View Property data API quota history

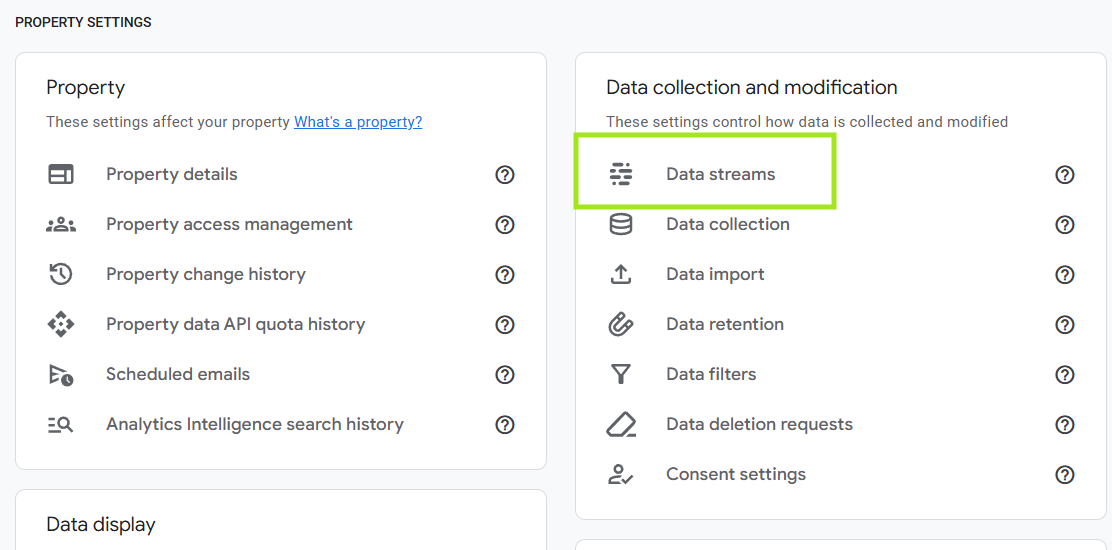pyautogui.click(x=235, y=325)
